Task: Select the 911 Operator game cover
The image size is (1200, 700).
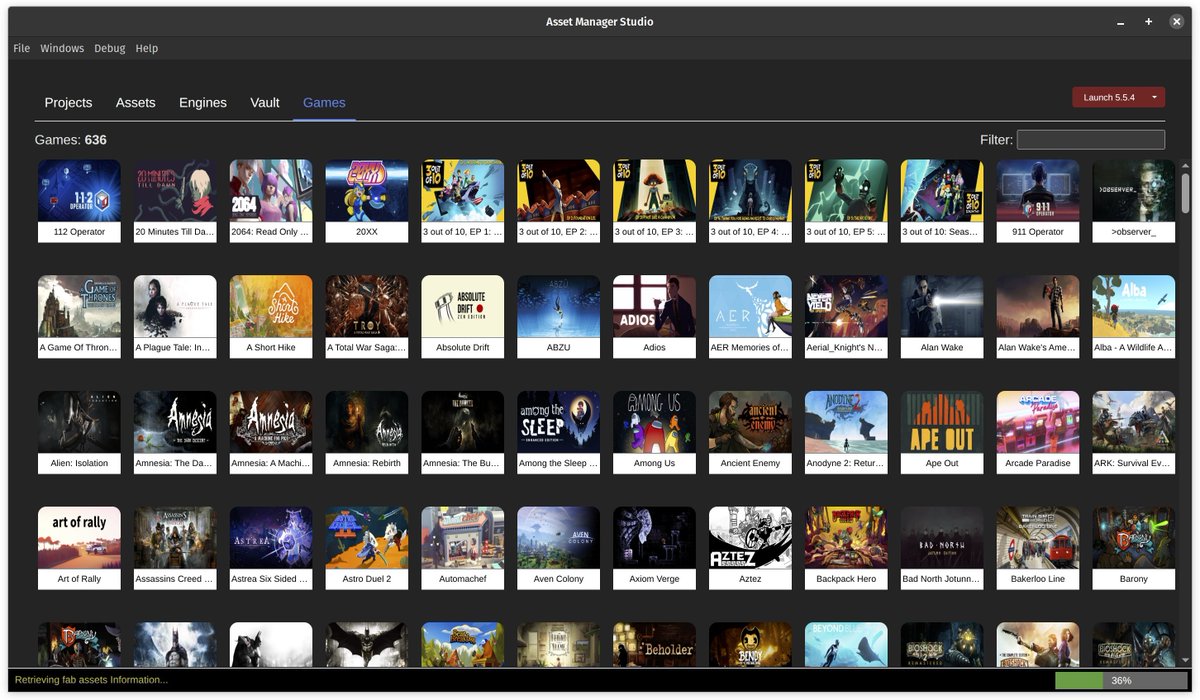Action: coord(1038,190)
